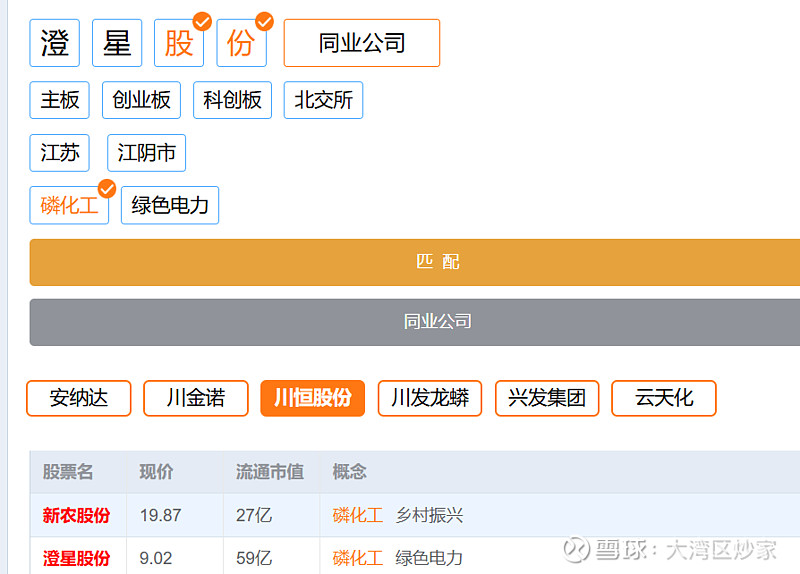Select the 绿色电力 concept tag
This screenshot has height=574, width=800.
(x=170, y=206)
